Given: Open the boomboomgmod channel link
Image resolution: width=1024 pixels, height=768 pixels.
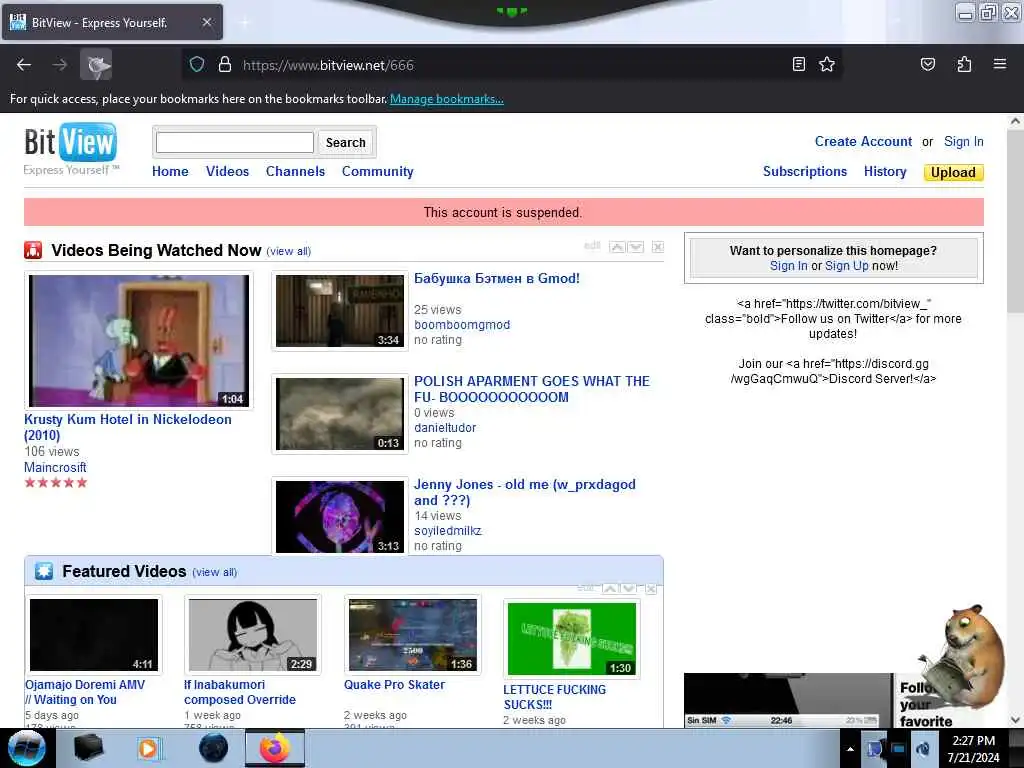Looking at the screenshot, I should (x=462, y=325).
